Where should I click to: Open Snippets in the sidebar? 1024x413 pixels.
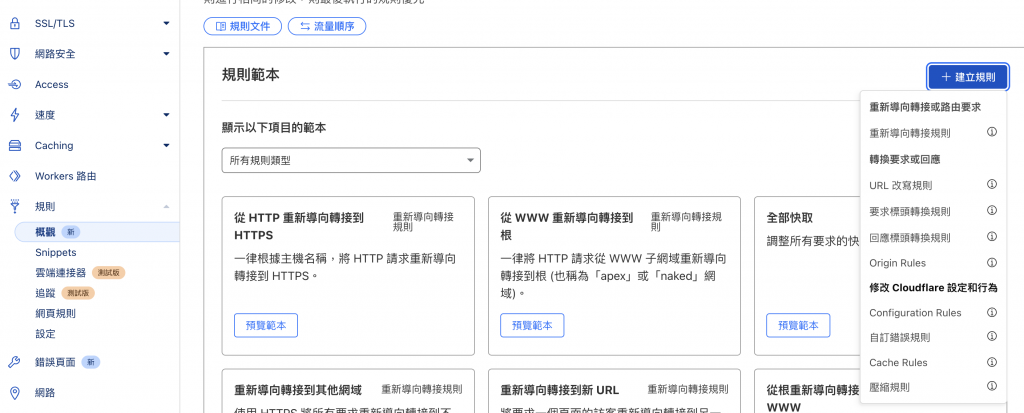click(x=56, y=252)
